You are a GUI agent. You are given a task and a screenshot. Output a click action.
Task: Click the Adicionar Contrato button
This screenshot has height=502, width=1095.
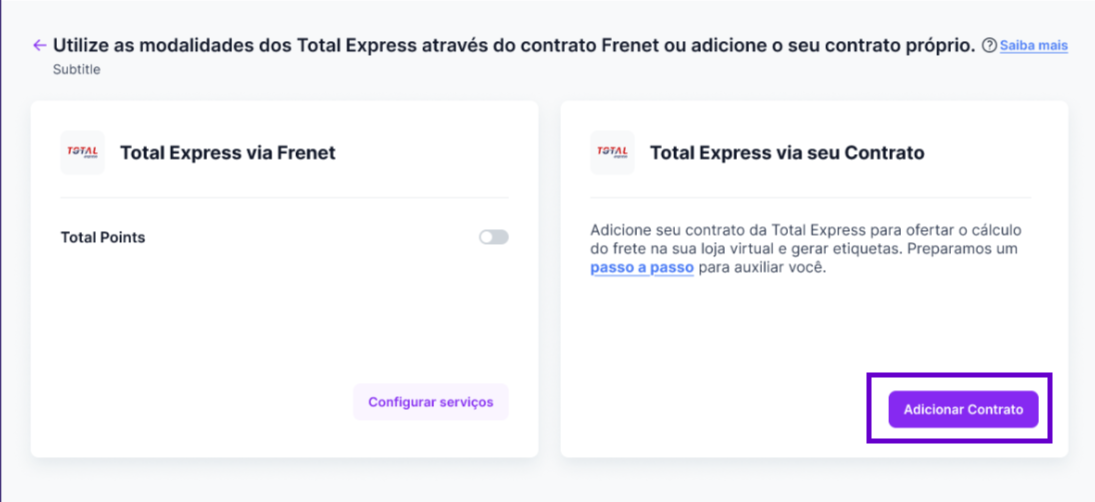point(963,409)
